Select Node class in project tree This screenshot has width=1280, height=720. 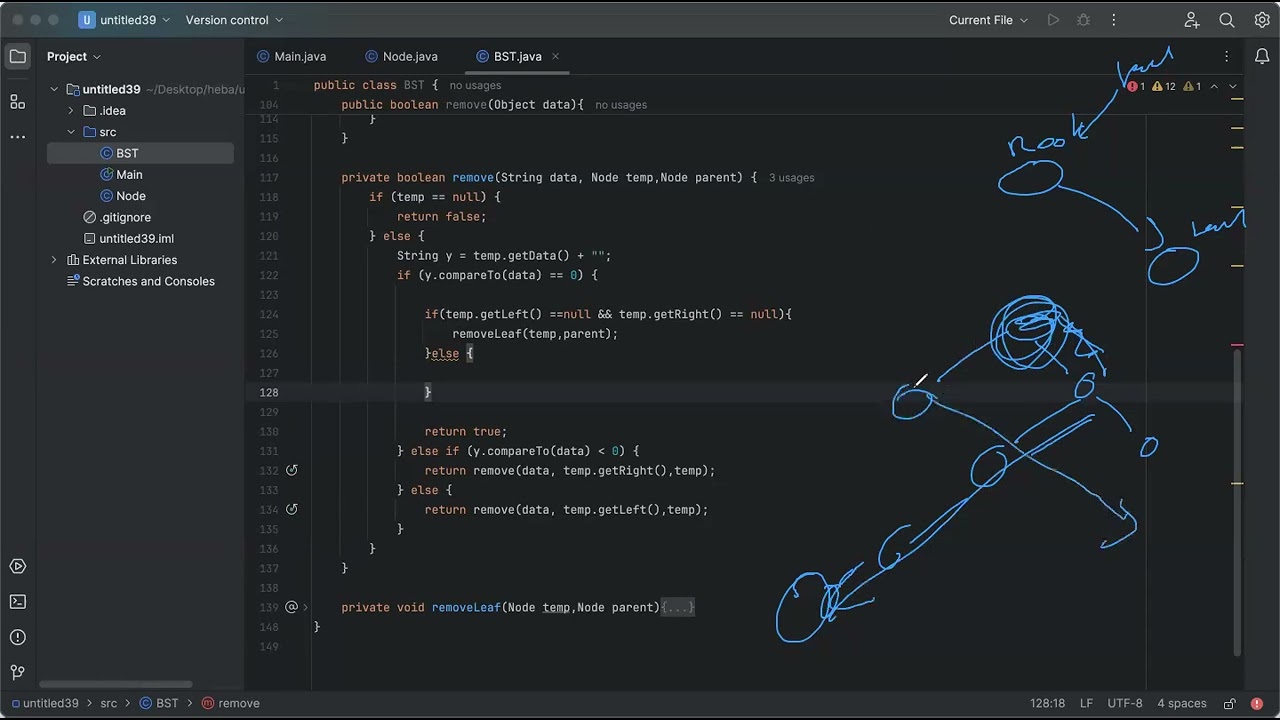point(122,196)
